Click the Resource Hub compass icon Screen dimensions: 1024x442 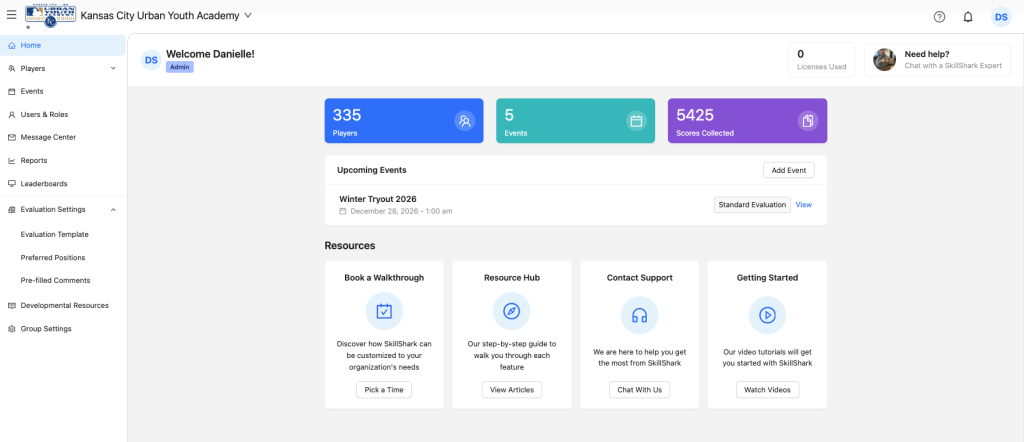512,312
